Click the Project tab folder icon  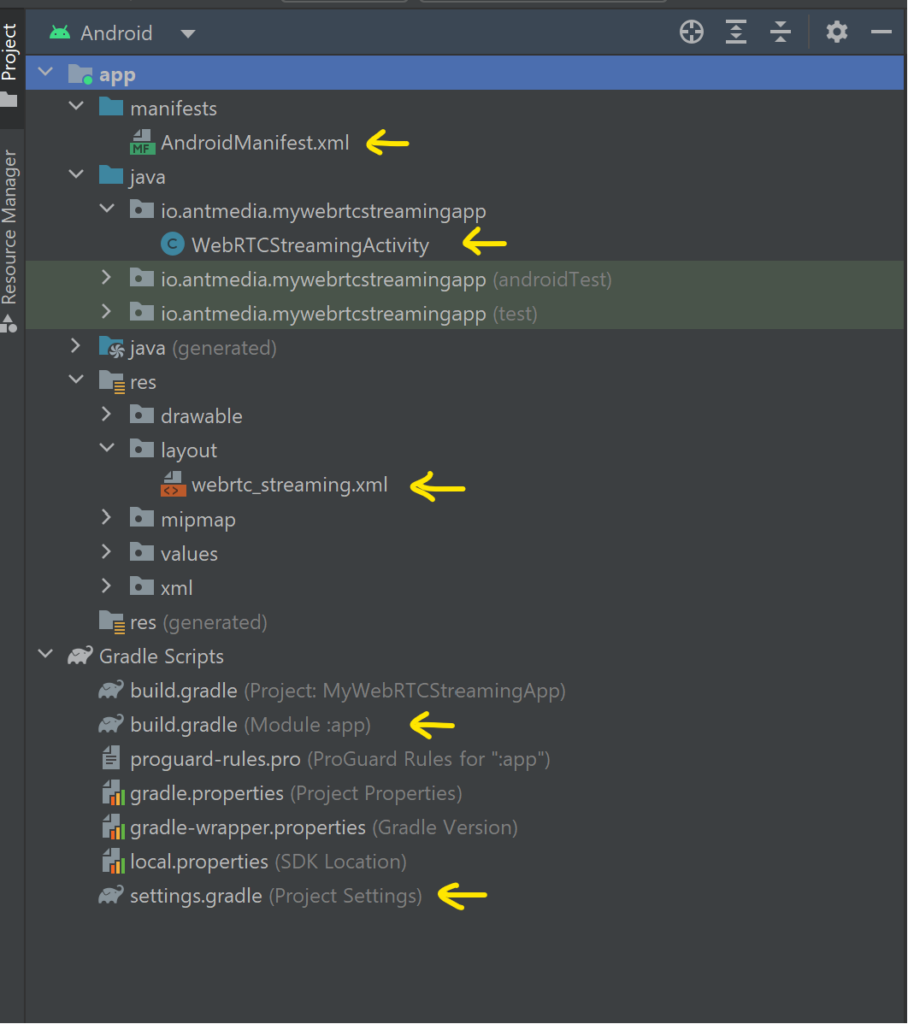coord(9,100)
